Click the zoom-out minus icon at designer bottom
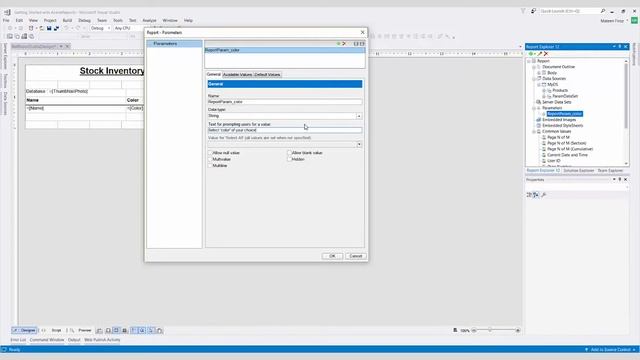Screen dimensions: 640x360 pyautogui.click(x=474, y=330)
